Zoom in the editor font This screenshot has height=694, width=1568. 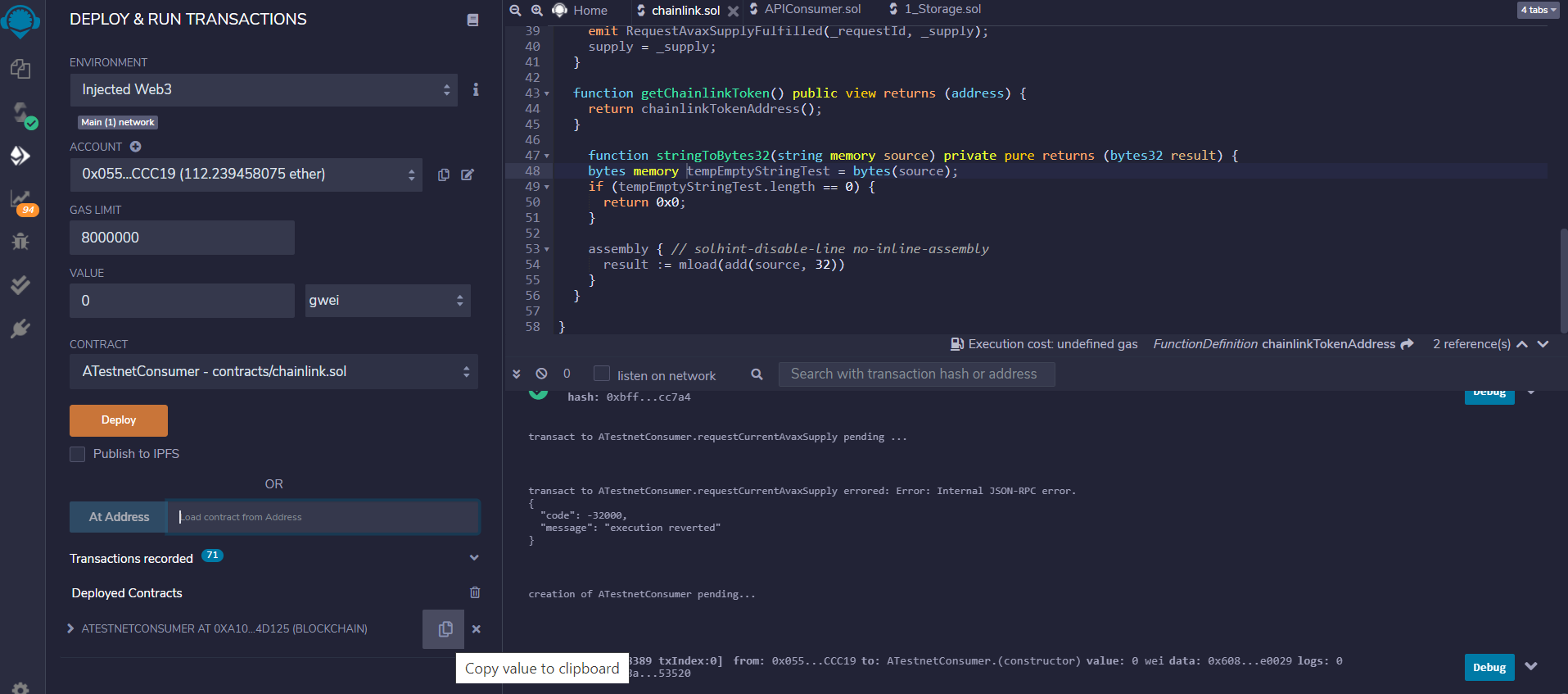tap(537, 10)
